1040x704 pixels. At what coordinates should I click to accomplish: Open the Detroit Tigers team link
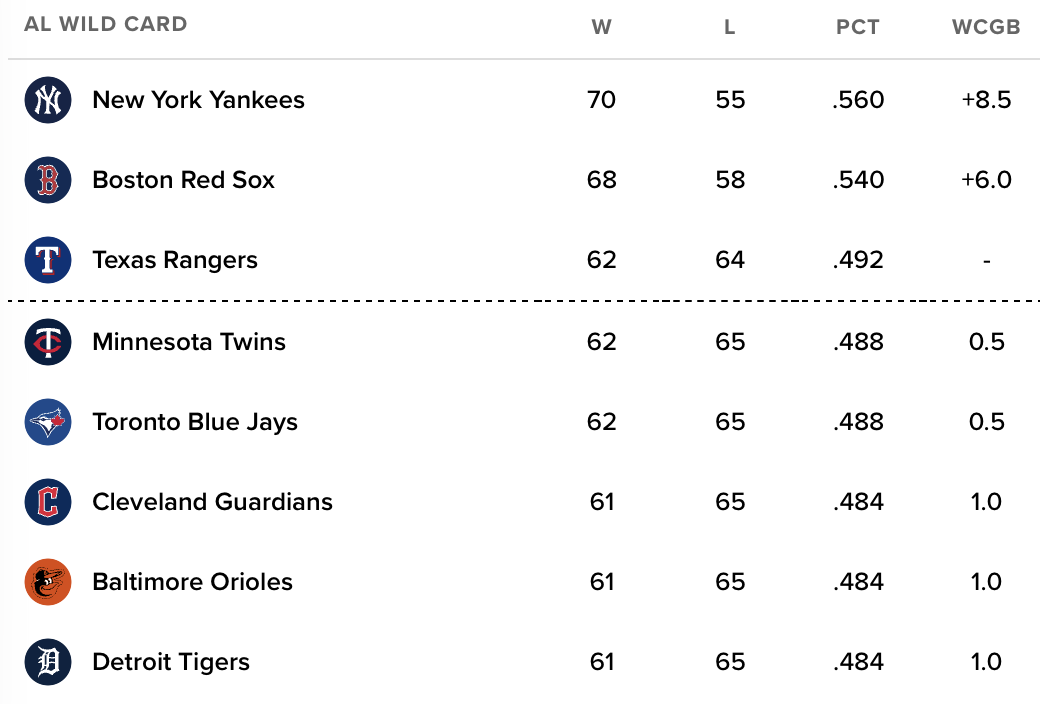171,662
